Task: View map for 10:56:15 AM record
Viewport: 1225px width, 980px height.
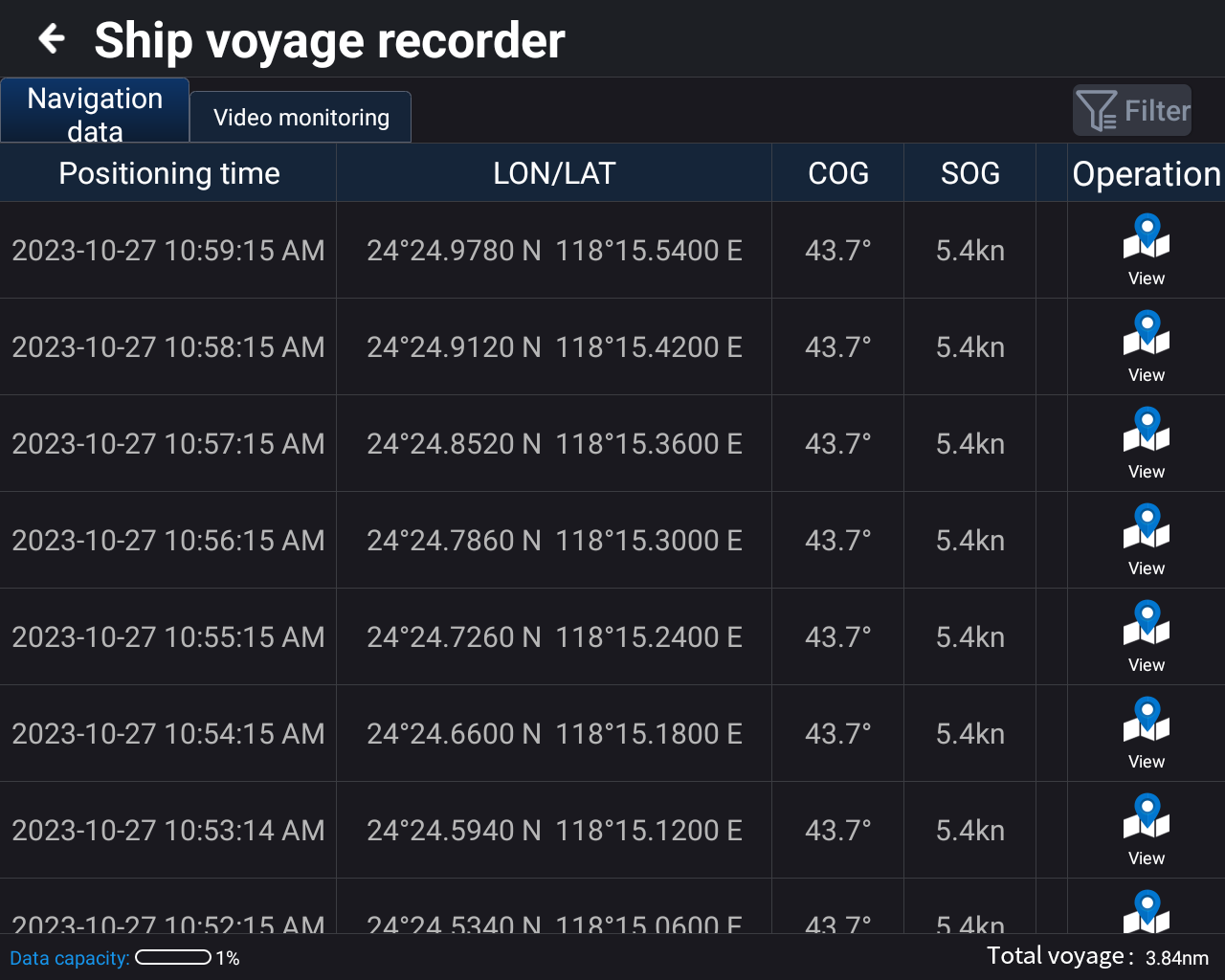Action: [x=1147, y=541]
